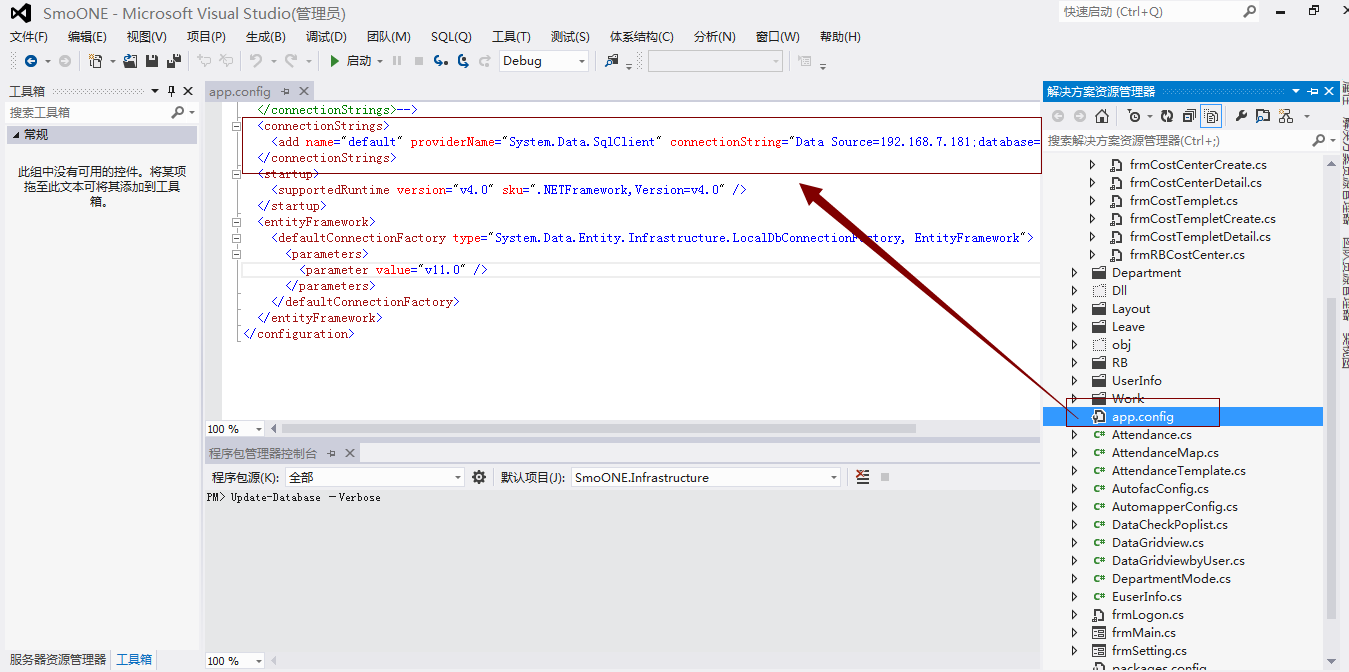Click the Step Over debug icon
Viewport: 1349px width, 672px height.
[463, 61]
